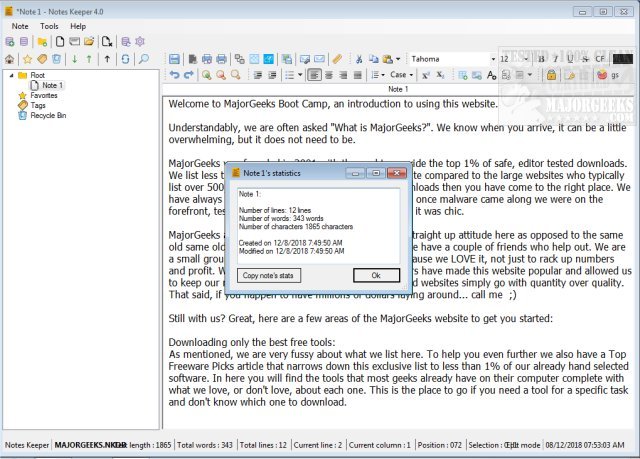
Task: Click the Search magnifier in left toolbar
Action: pyautogui.click(x=144, y=59)
